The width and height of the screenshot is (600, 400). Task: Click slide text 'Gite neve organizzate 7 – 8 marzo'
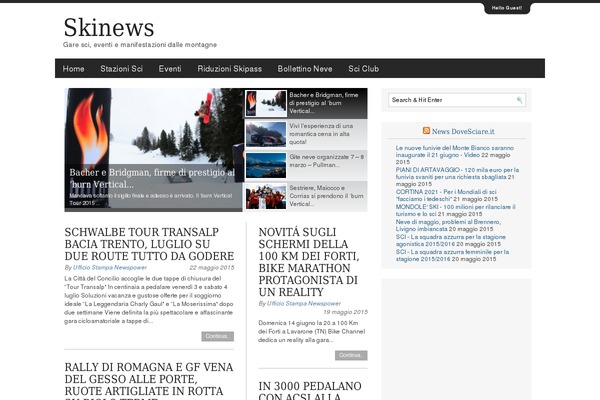pos(326,161)
